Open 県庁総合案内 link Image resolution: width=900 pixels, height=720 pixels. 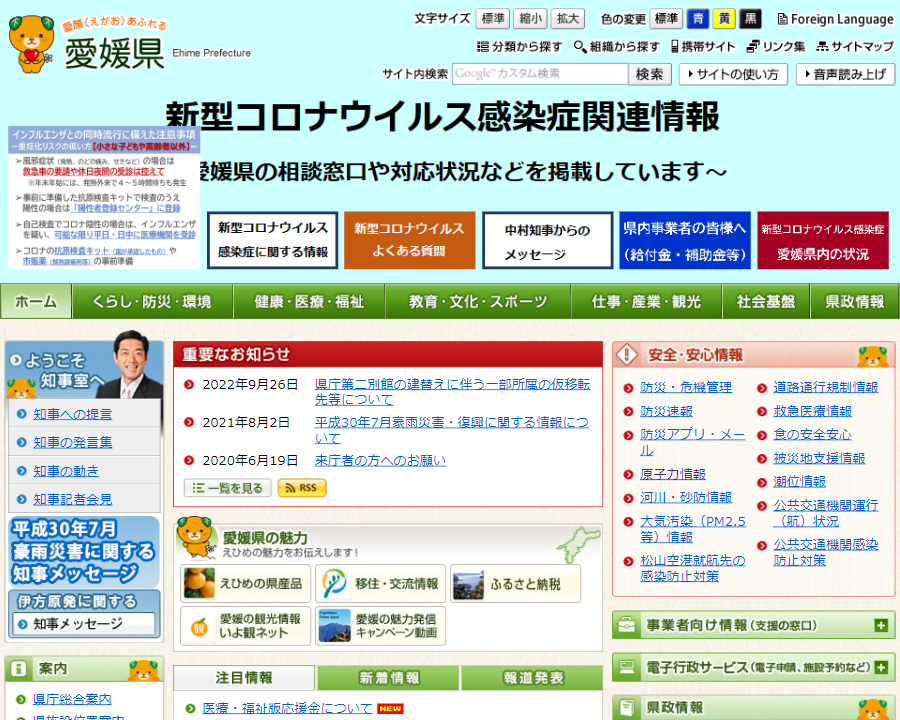[x=72, y=699]
